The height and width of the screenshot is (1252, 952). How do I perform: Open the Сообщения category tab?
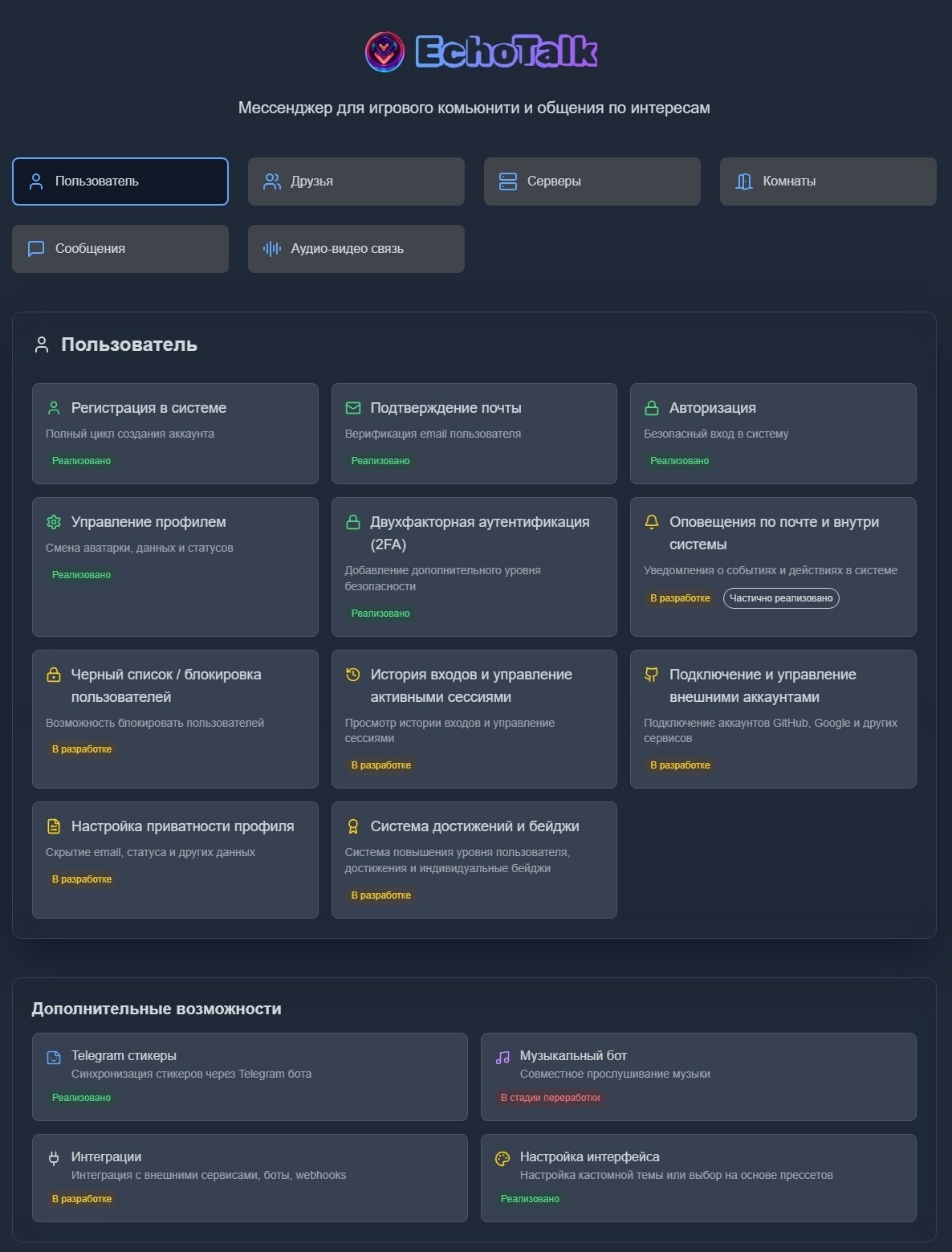[x=120, y=249]
